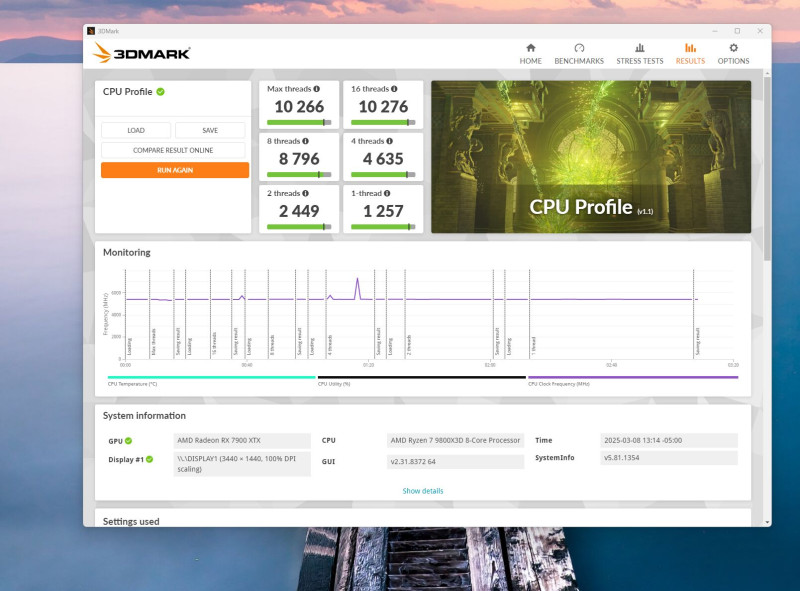Click the Display #1 green check icon
This screenshot has width=800, height=591.
tap(149, 459)
